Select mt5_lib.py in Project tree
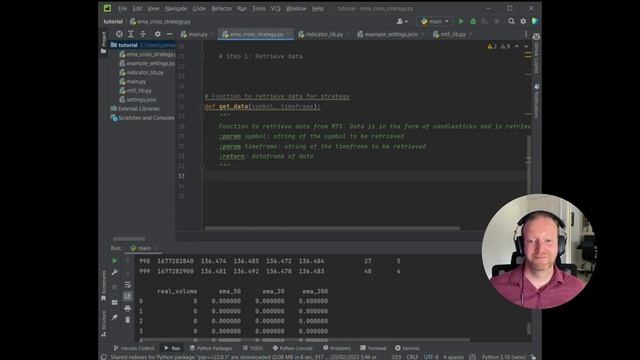 [x=139, y=91]
